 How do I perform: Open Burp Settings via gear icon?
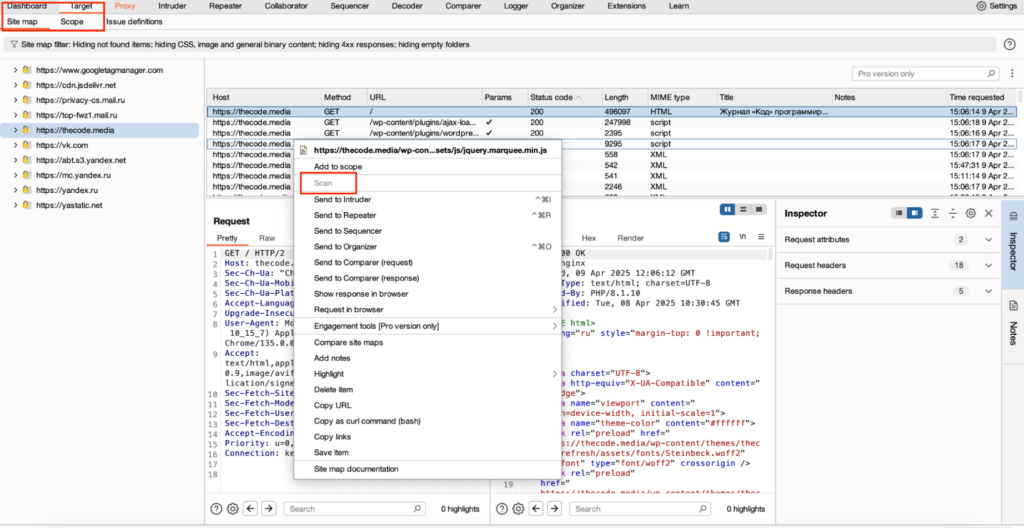(981, 6)
